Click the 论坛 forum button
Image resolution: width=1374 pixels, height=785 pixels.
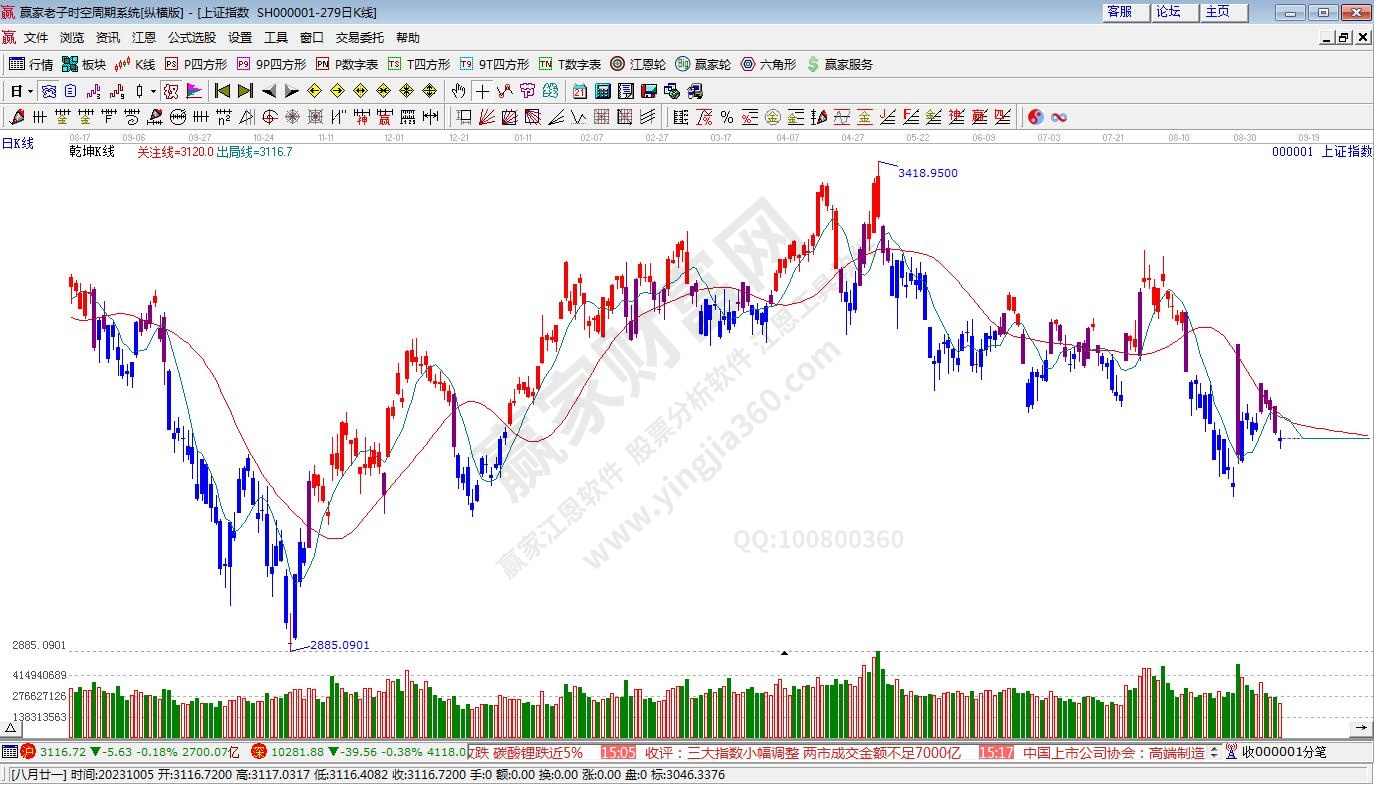(1168, 12)
